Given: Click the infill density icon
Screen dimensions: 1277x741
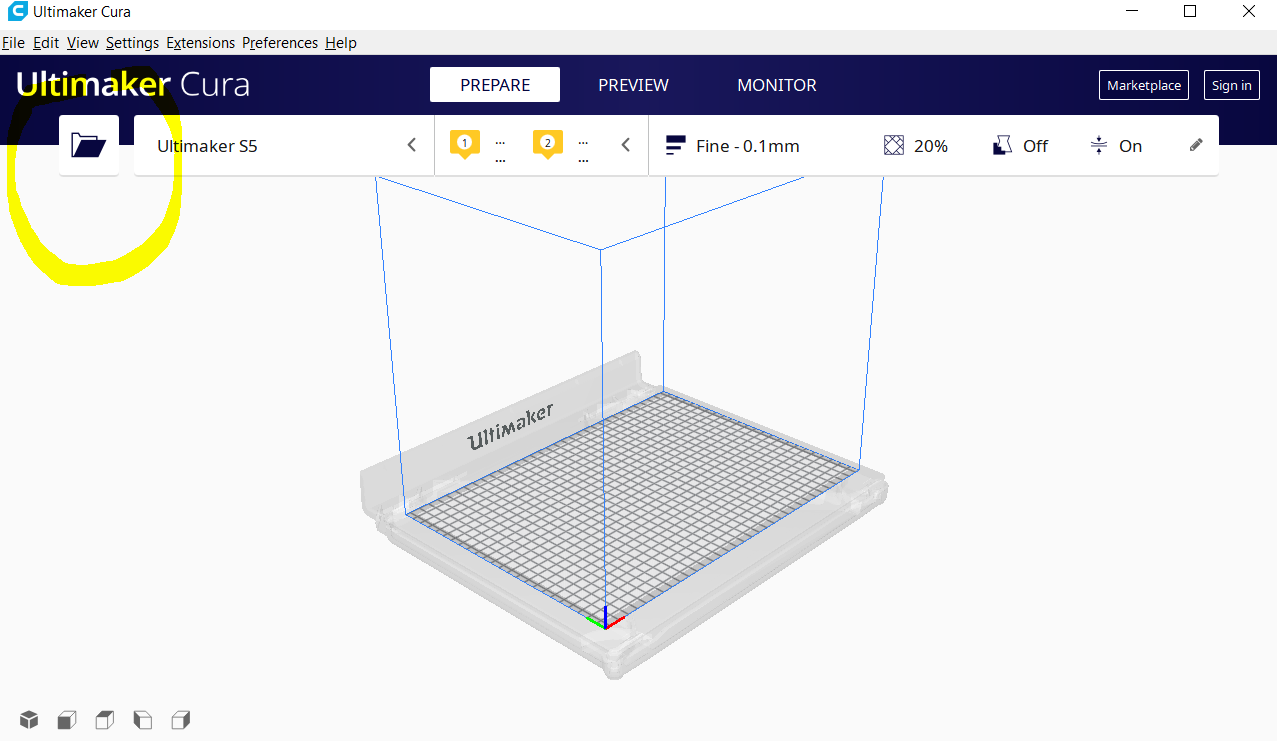Looking at the screenshot, I should coord(894,146).
